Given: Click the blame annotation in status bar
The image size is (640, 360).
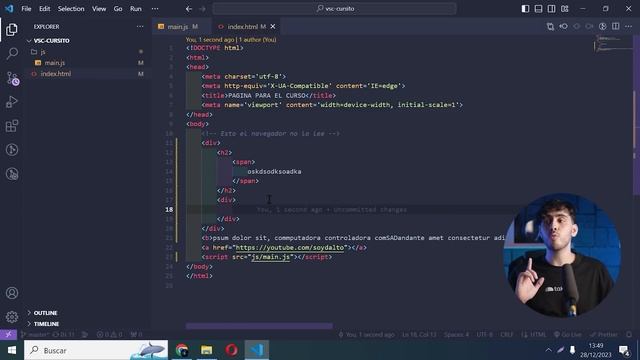Looking at the screenshot, I should (x=367, y=335).
